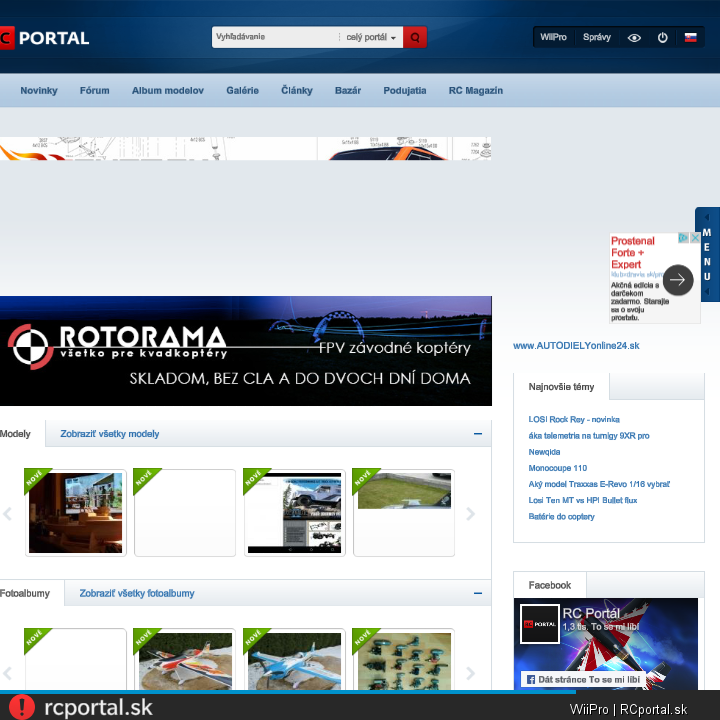
Task: Show previous fotoalbumy with left arrow
Action: coord(7,673)
